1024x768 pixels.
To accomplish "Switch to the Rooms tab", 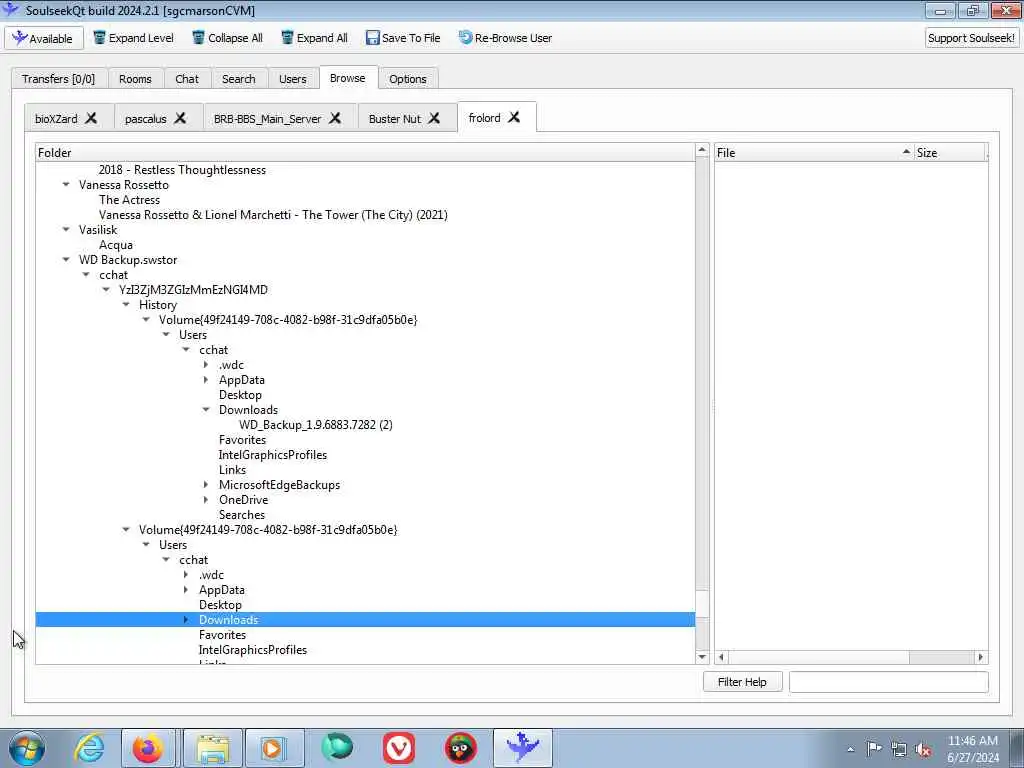I will tap(135, 79).
